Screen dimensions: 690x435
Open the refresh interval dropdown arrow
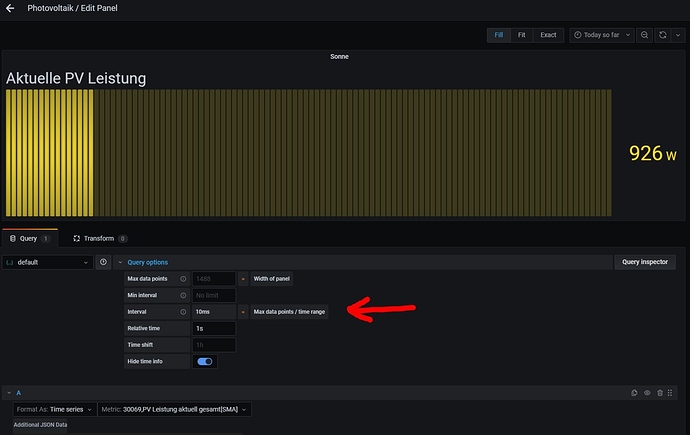678,35
